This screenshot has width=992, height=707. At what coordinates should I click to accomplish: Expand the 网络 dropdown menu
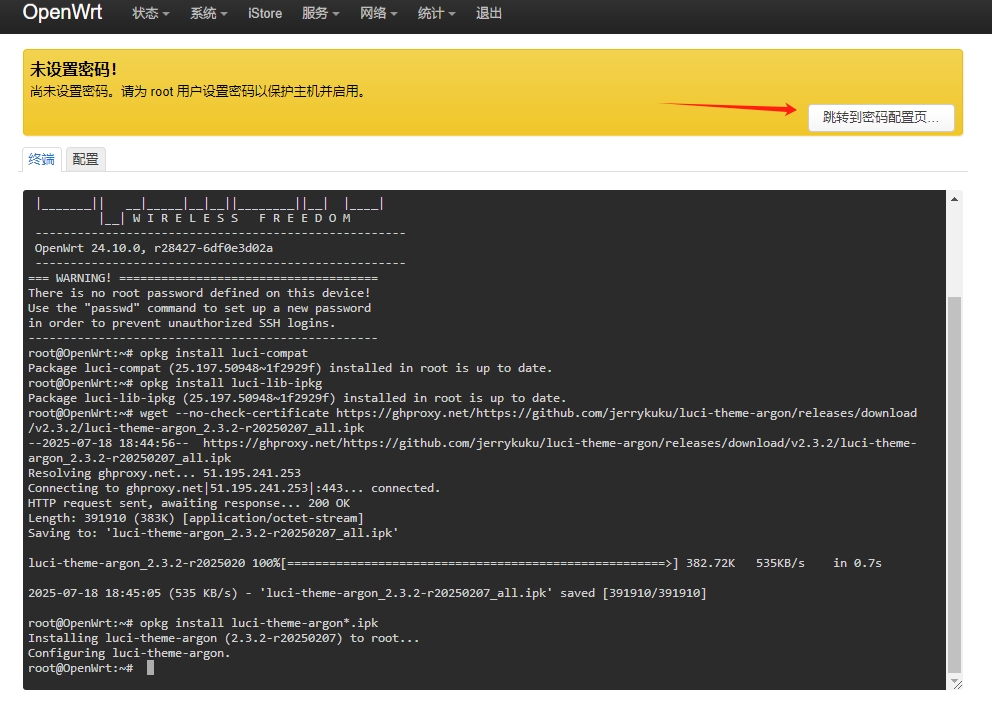coord(378,13)
